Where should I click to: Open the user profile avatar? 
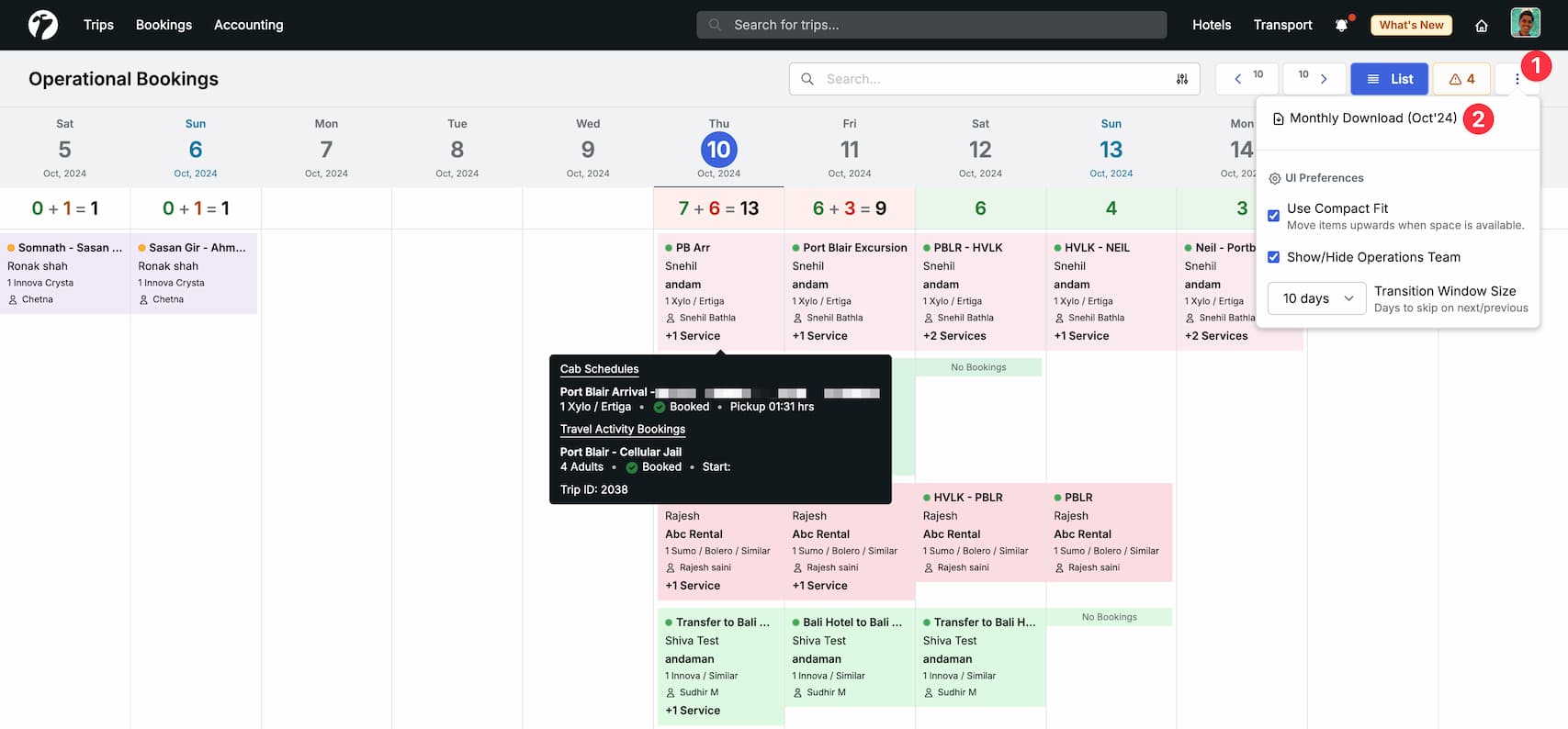click(1525, 23)
